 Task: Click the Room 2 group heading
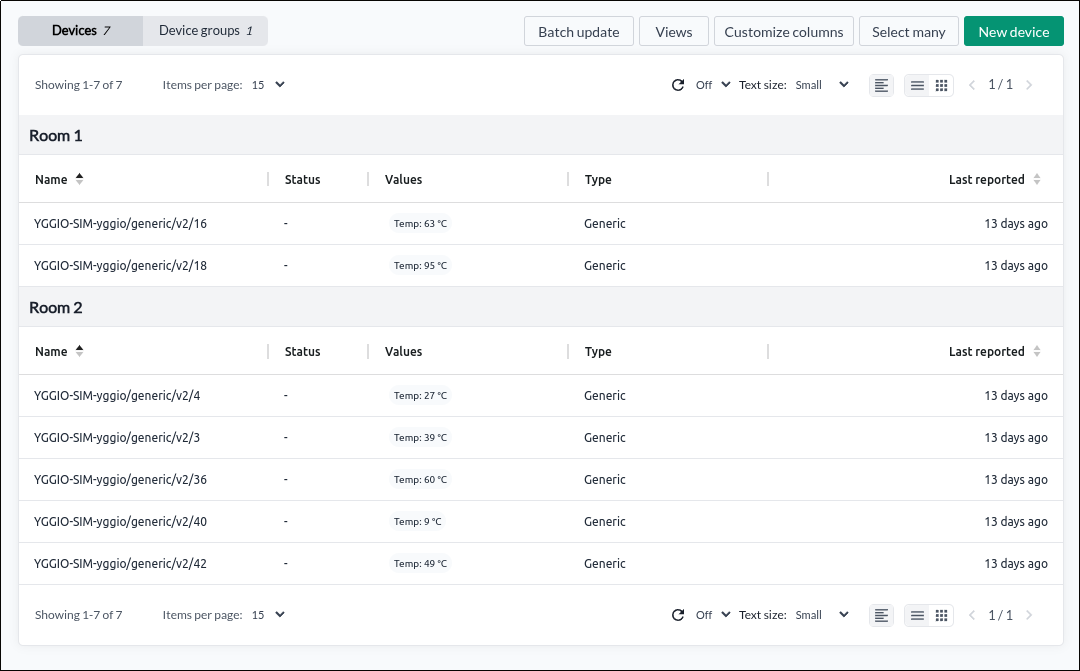click(56, 308)
